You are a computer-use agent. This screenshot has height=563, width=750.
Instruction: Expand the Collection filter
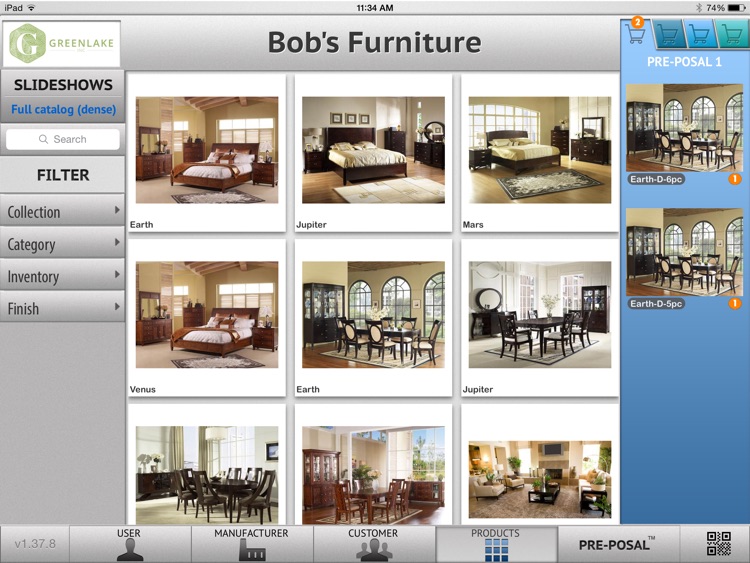click(62, 211)
